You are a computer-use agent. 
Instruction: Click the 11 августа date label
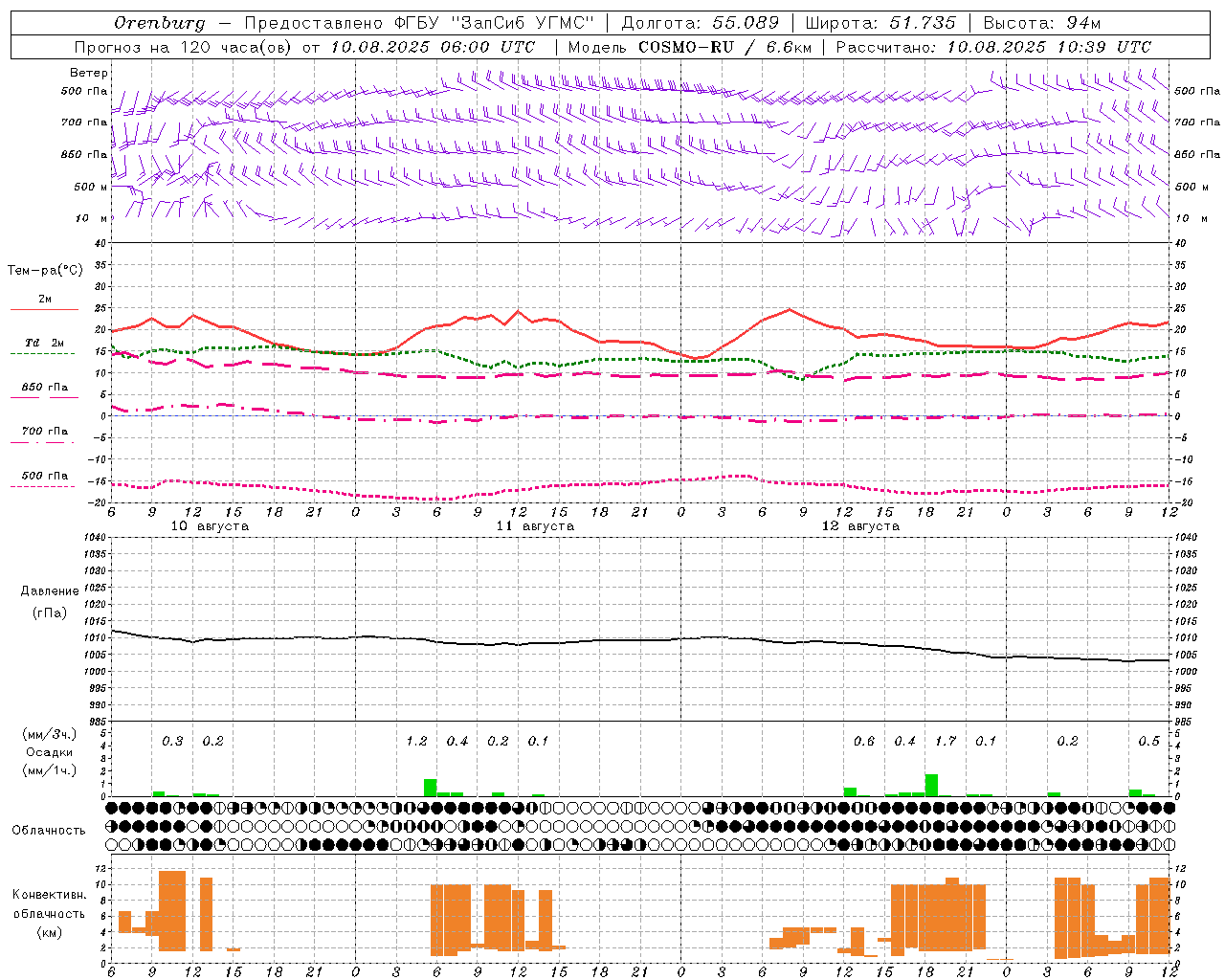point(535,526)
